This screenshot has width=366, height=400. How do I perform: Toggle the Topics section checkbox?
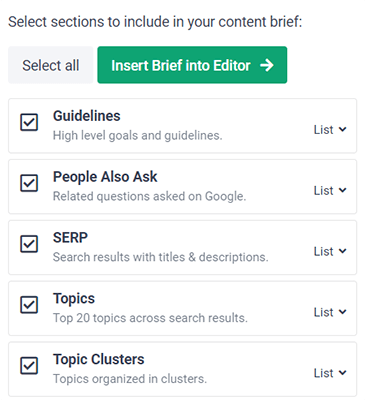[29, 305]
